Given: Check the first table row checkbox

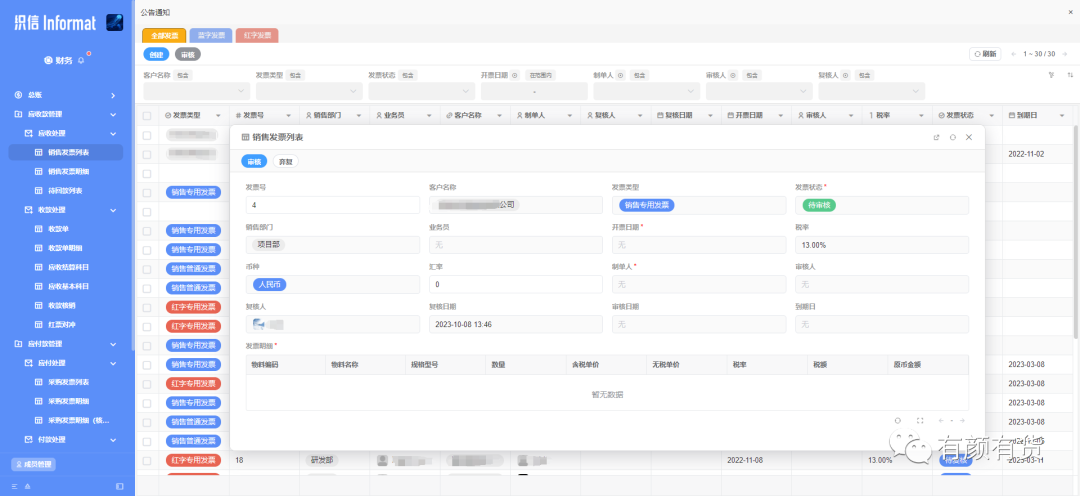Looking at the screenshot, I should pos(147,136).
